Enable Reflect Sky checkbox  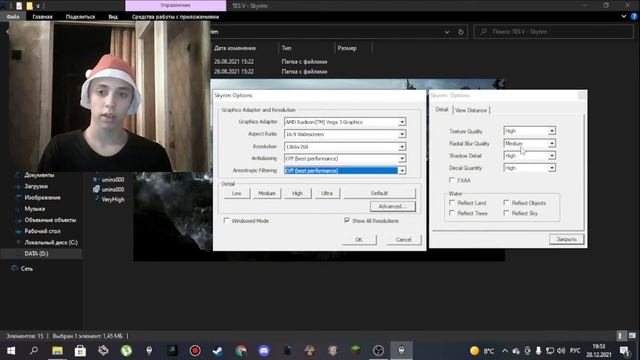pyautogui.click(x=506, y=213)
